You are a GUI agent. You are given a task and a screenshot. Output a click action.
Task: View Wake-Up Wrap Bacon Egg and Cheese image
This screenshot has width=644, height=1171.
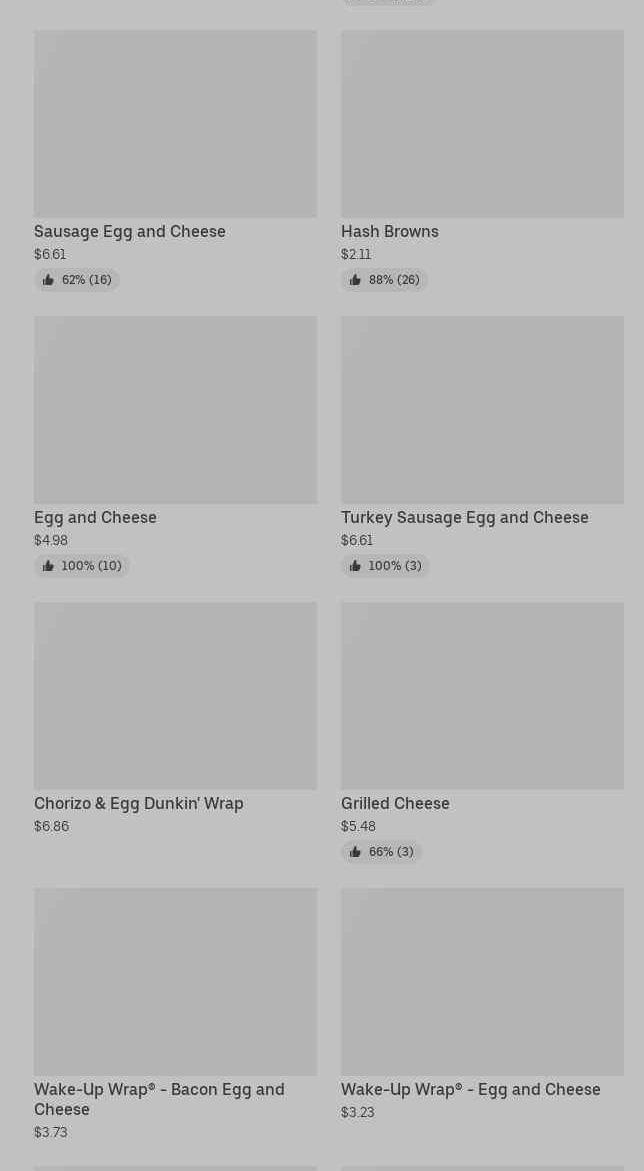(x=175, y=981)
